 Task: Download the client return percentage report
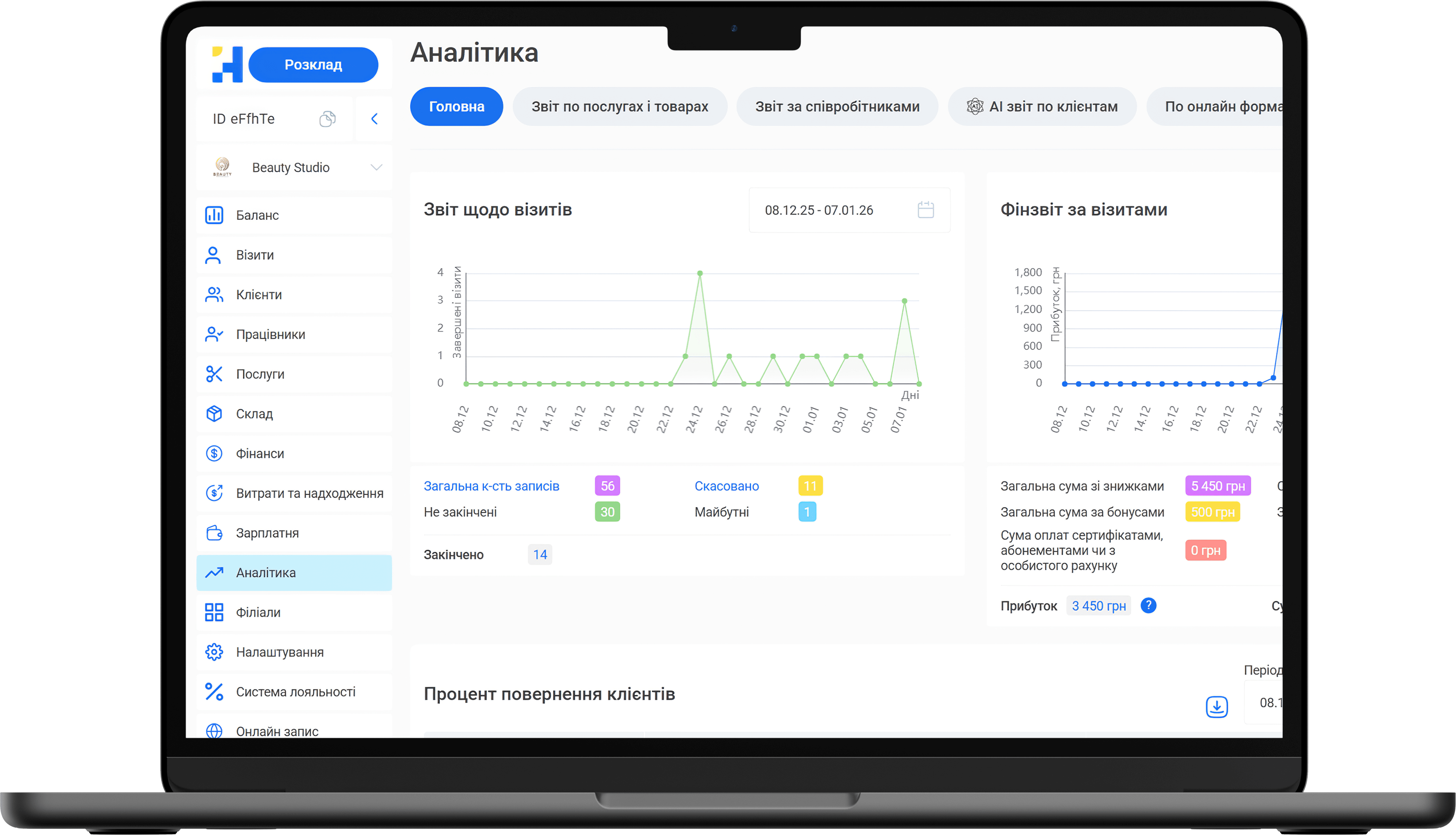point(1216,706)
